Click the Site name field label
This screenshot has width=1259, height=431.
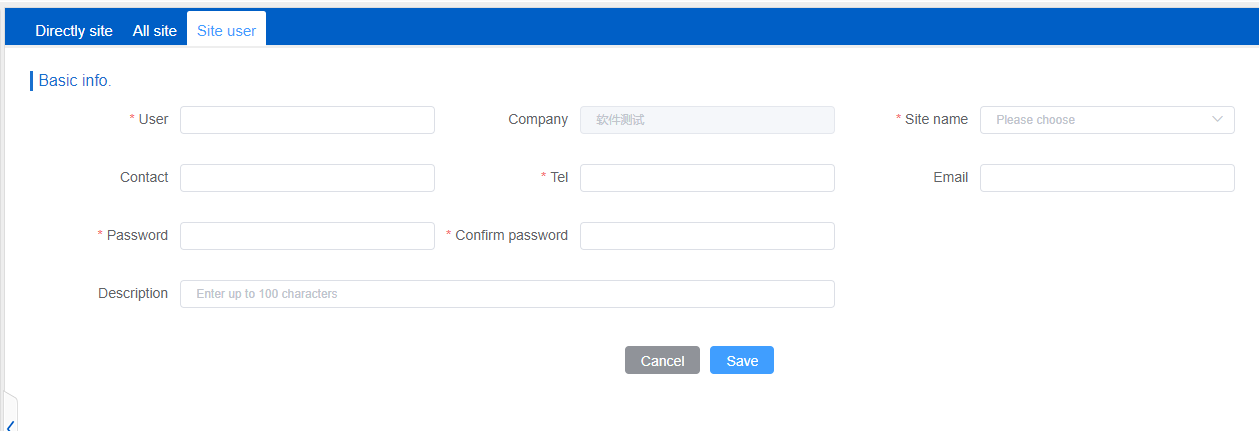click(x=936, y=119)
